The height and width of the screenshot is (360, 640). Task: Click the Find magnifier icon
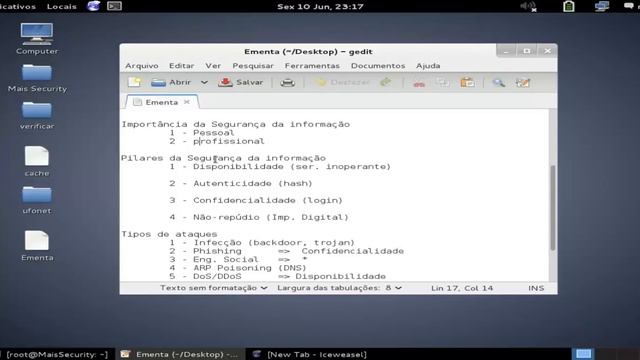pos(498,83)
